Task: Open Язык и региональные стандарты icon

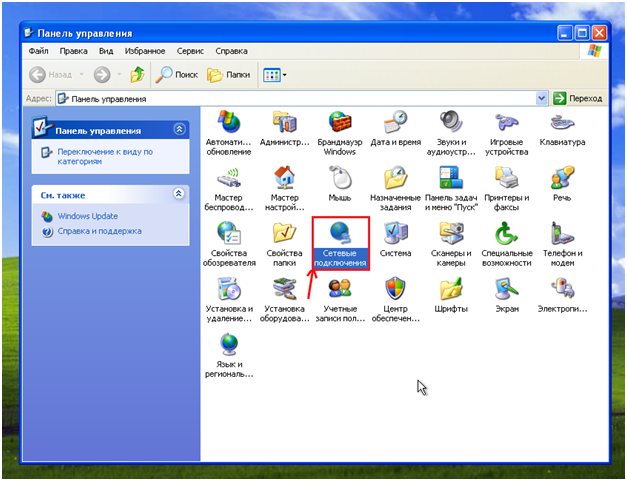Action: point(229,355)
